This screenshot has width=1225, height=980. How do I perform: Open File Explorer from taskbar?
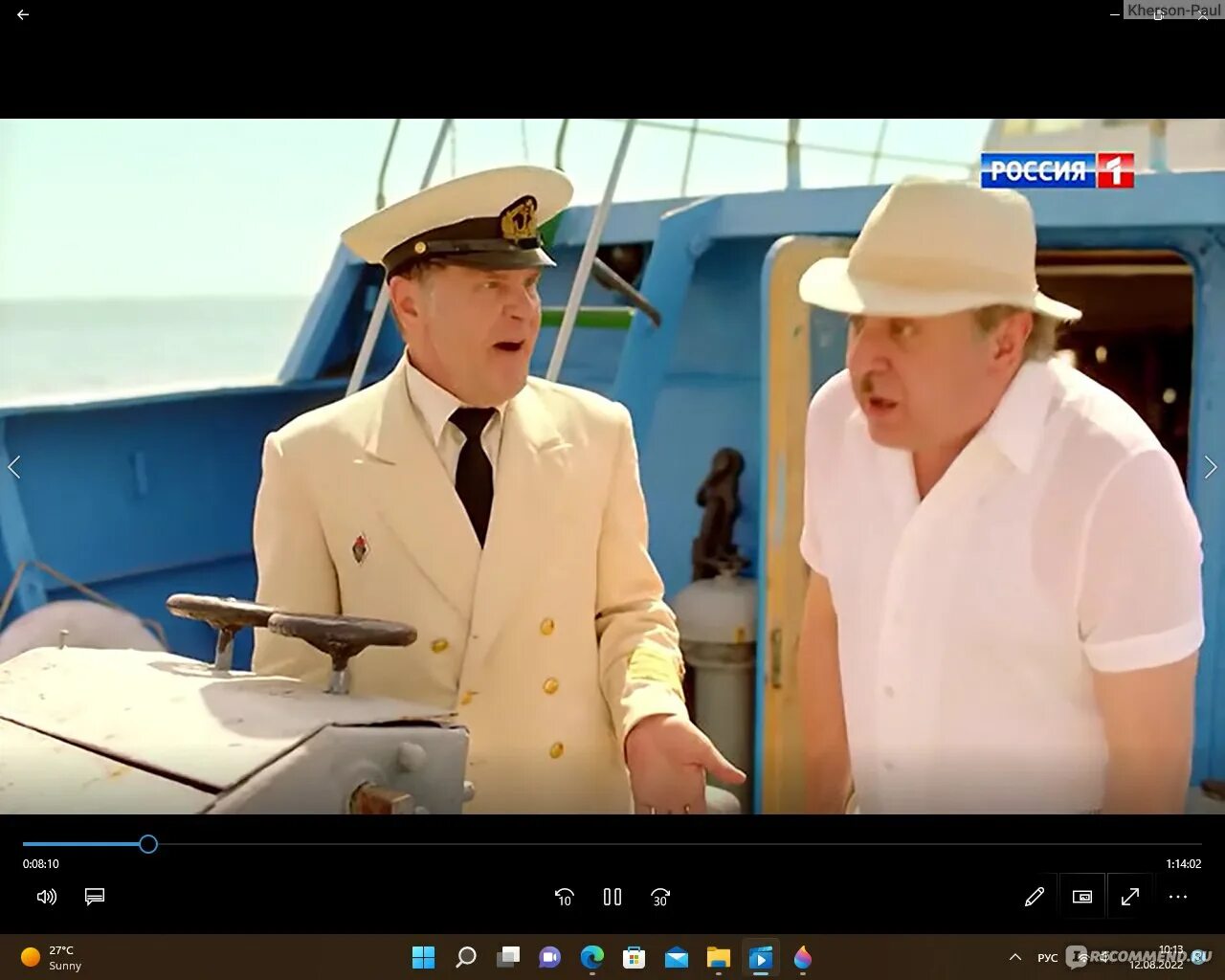[719, 957]
